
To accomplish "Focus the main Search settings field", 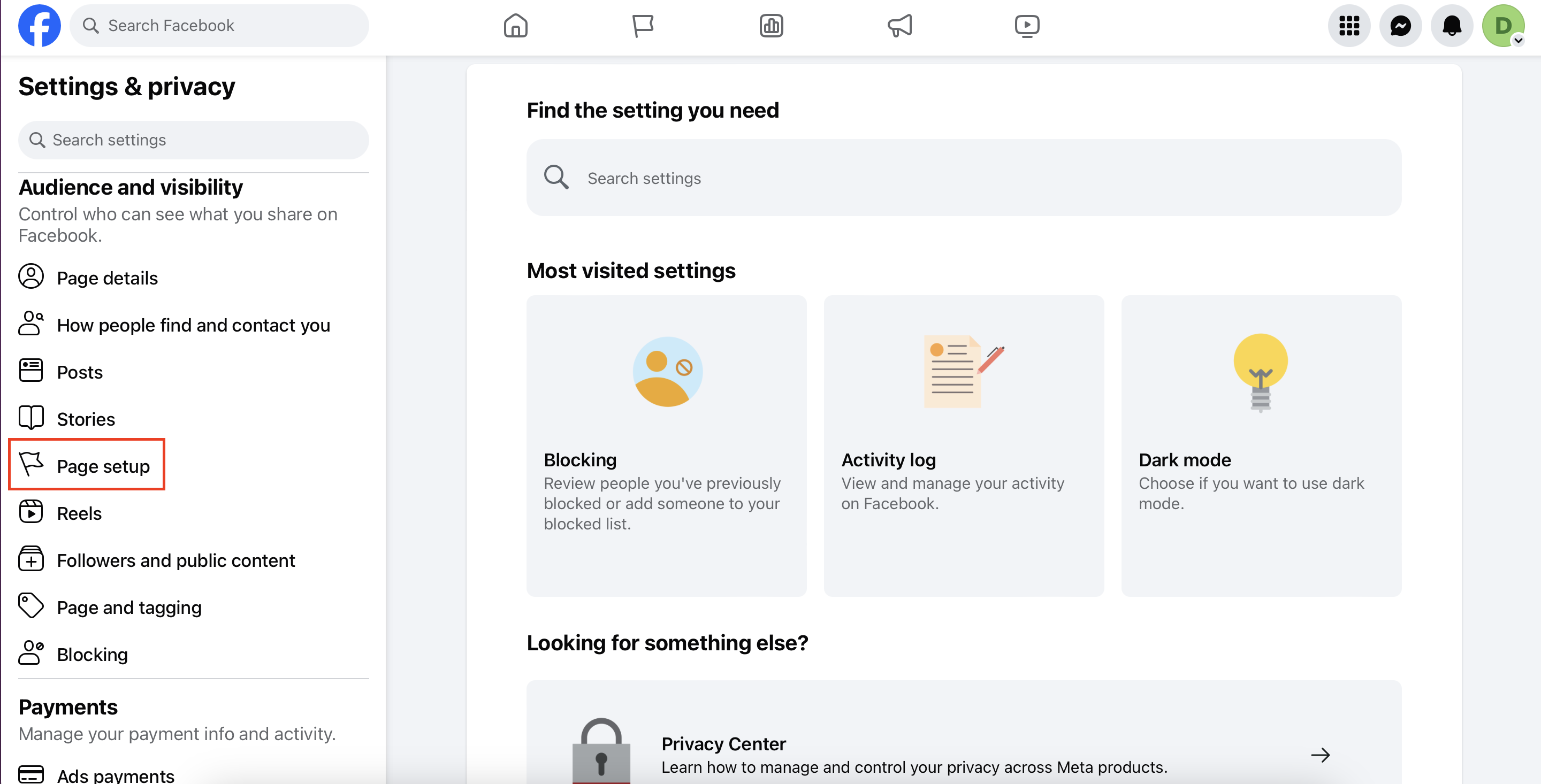I will pyautogui.click(x=964, y=178).
